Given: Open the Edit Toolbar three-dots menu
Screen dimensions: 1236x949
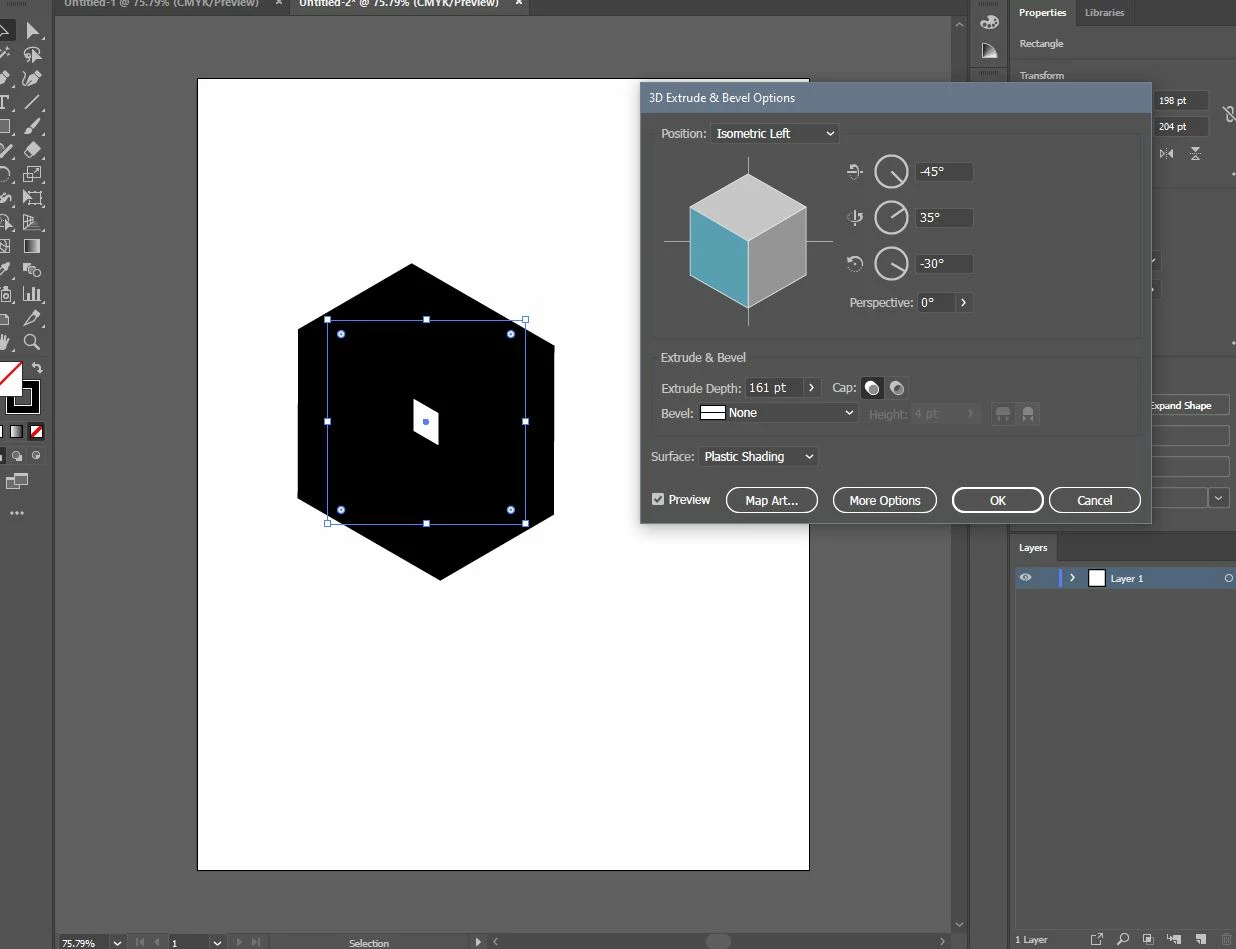Looking at the screenshot, I should pyautogui.click(x=17, y=513).
